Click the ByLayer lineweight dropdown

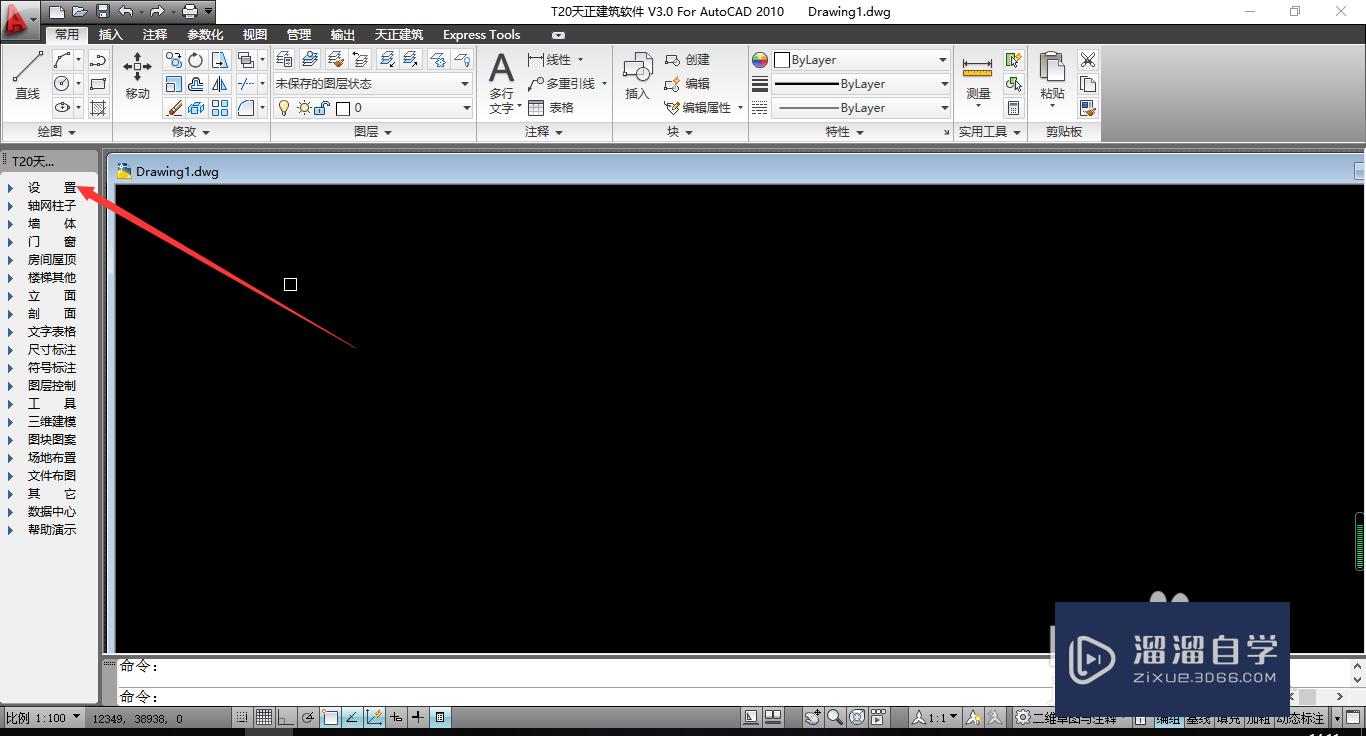pyautogui.click(x=862, y=84)
